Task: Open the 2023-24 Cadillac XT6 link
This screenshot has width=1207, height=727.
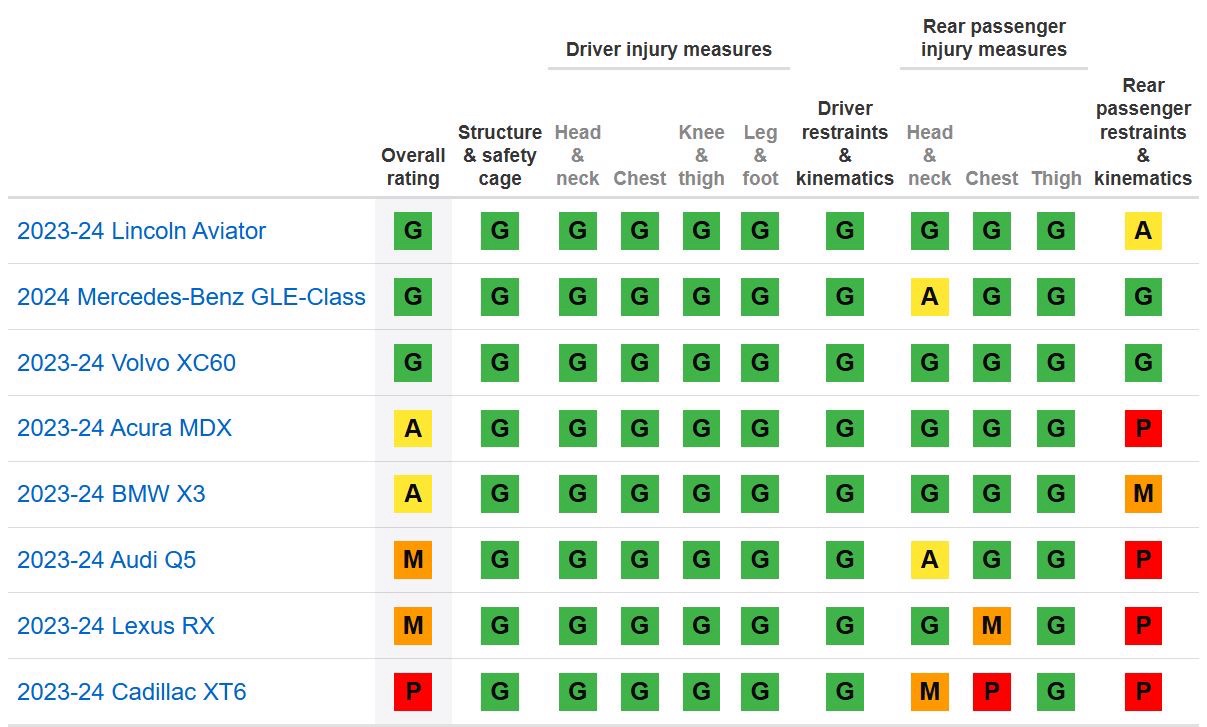Action: point(131,692)
